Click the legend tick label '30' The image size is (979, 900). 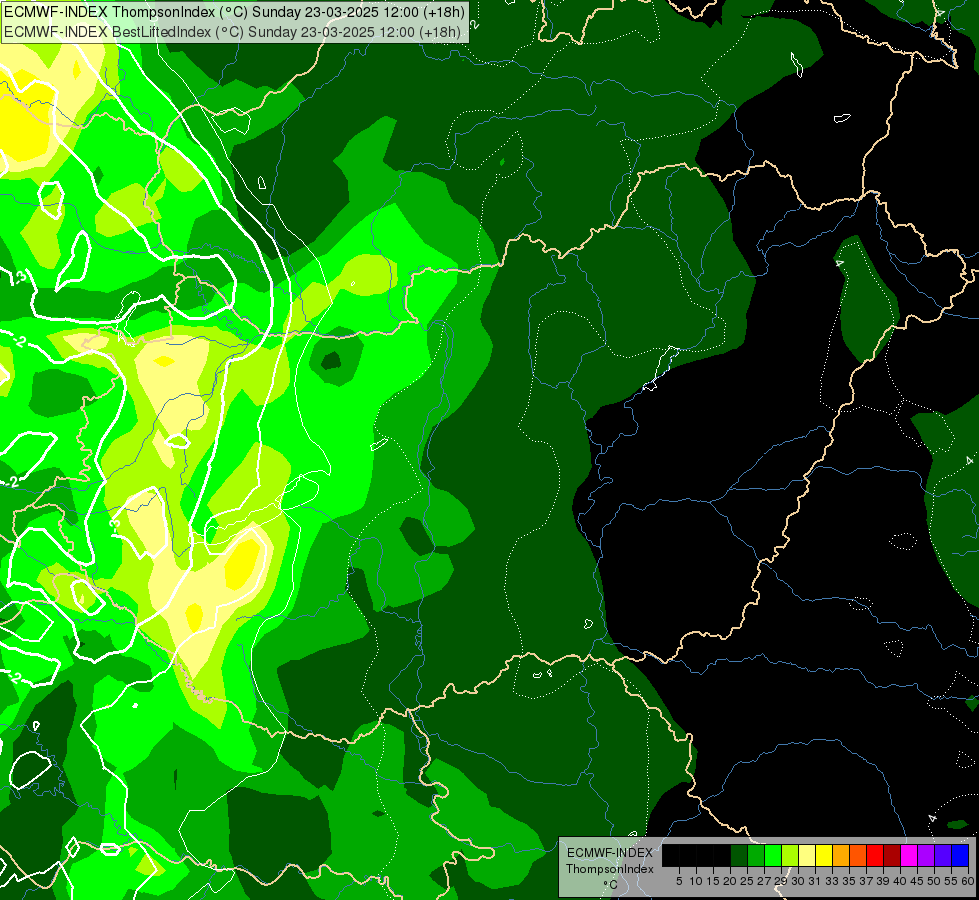coord(798,881)
